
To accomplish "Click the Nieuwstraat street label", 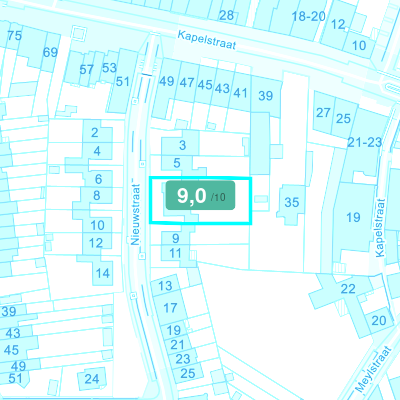I will (x=135, y=214).
